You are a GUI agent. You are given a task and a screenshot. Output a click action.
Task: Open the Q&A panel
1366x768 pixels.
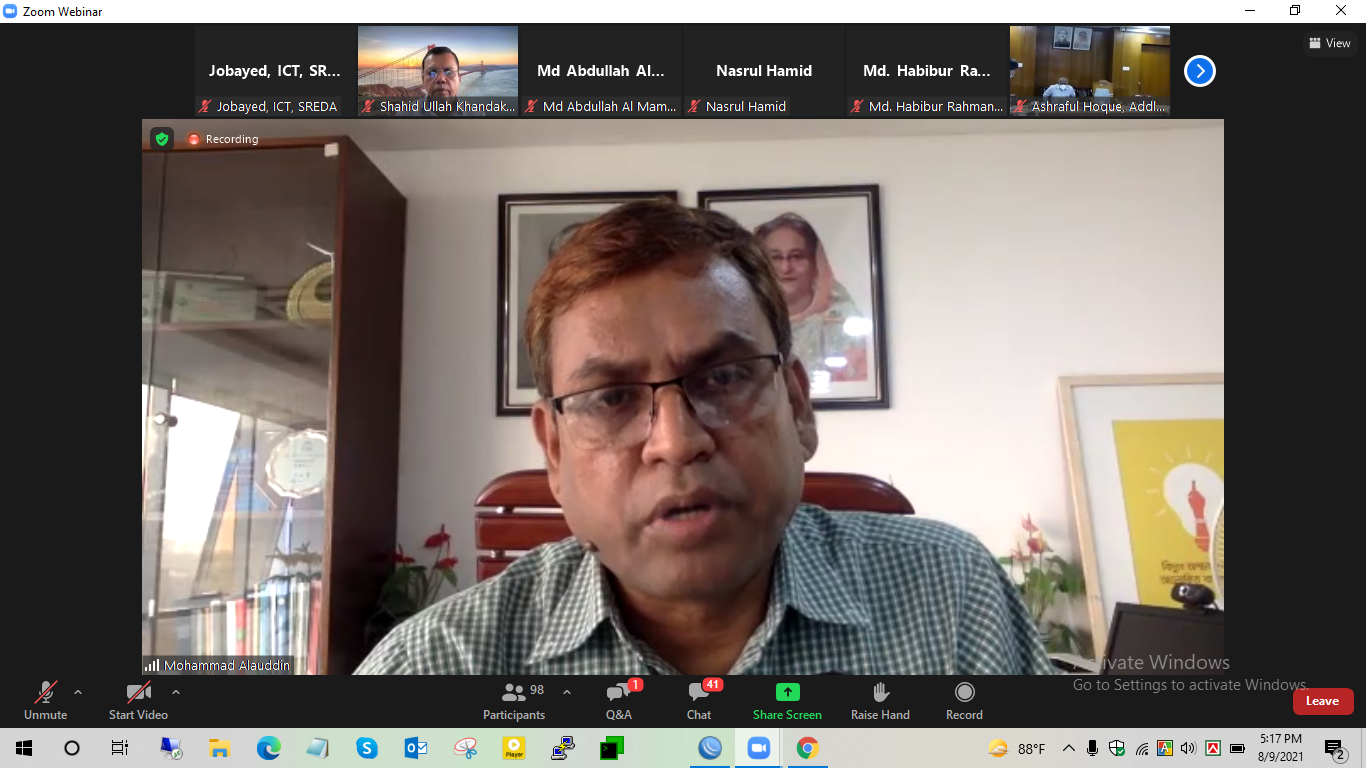tap(619, 700)
